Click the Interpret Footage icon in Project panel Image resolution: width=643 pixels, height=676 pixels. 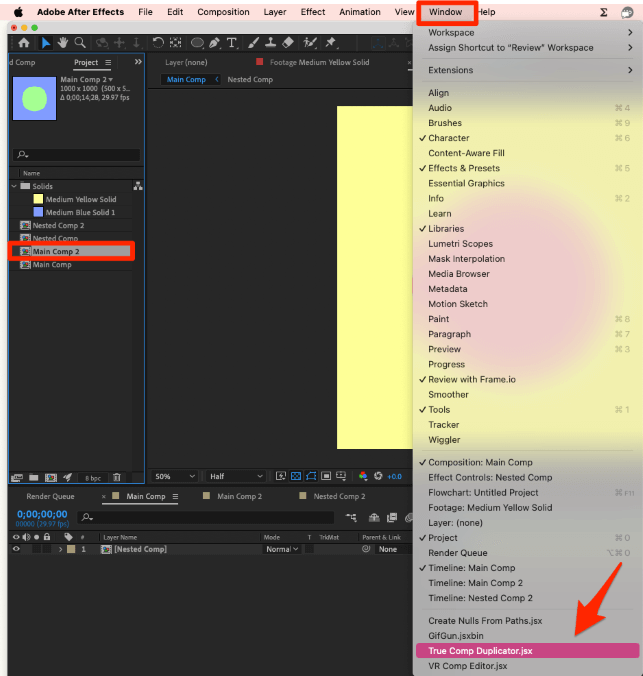[x=17, y=477]
